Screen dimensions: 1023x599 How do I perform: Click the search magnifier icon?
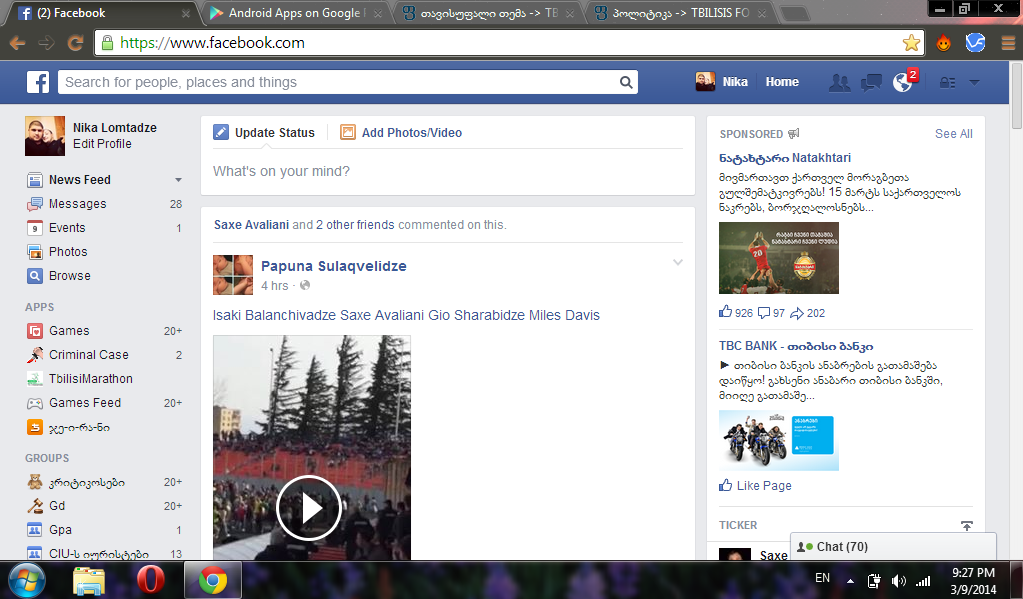click(626, 82)
